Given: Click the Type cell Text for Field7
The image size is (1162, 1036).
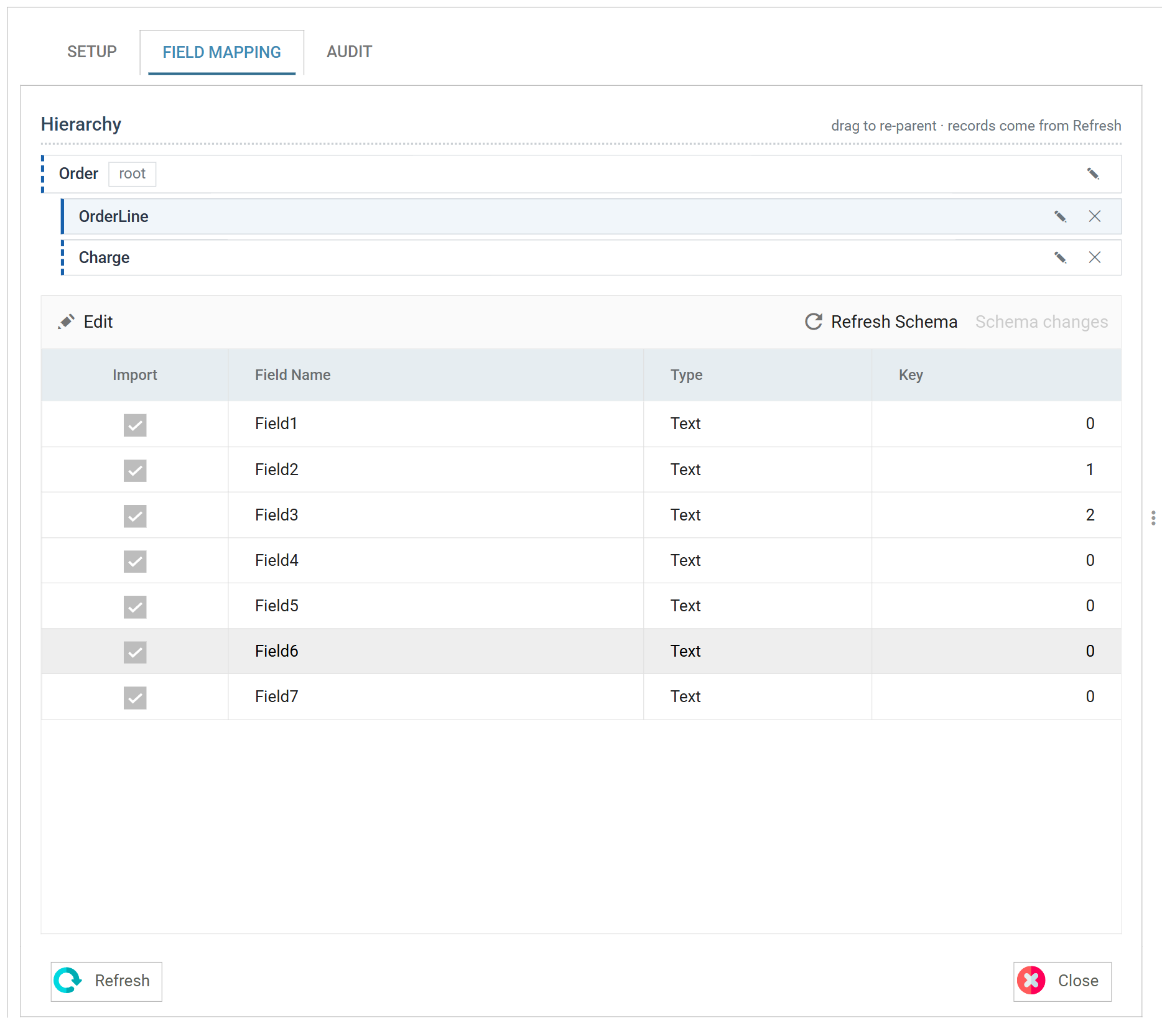Looking at the screenshot, I should pyautogui.click(x=758, y=696).
